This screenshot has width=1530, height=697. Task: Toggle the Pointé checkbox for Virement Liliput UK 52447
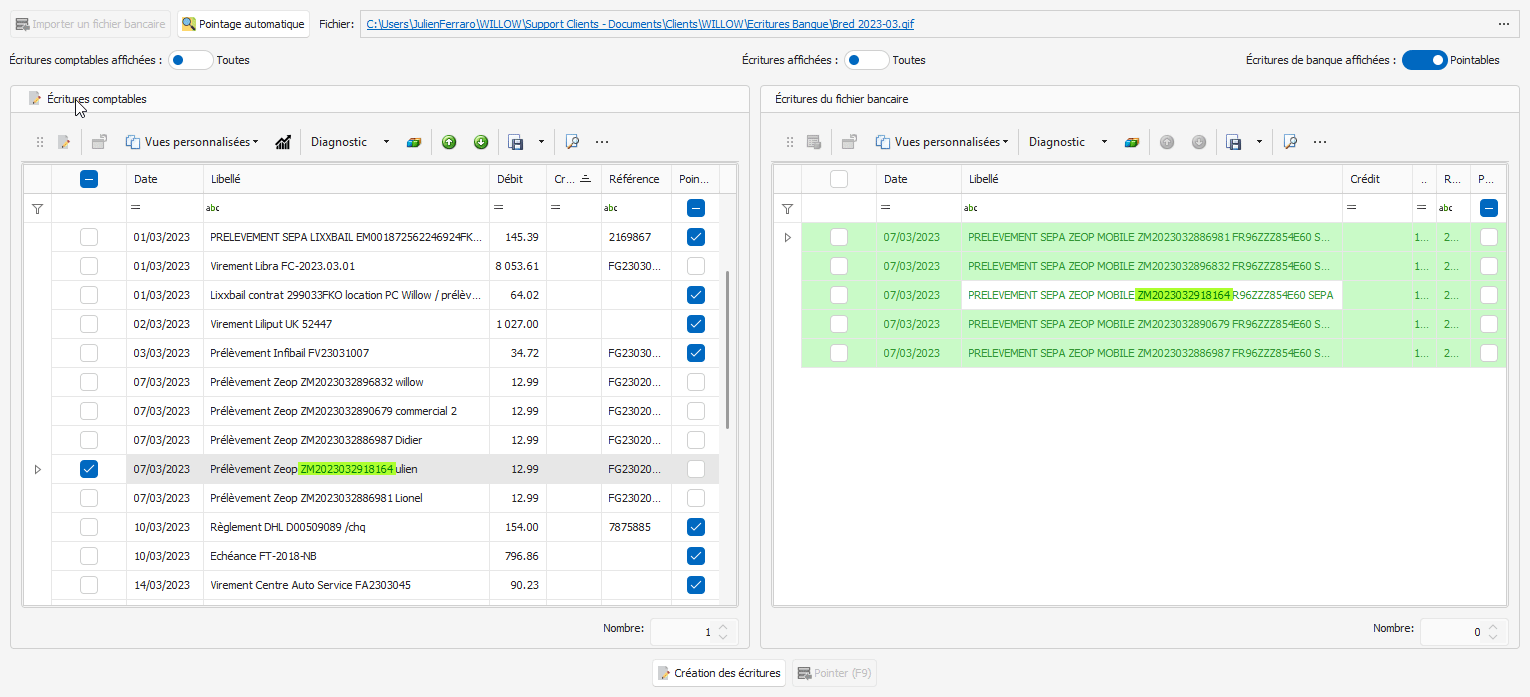click(696, 324)
